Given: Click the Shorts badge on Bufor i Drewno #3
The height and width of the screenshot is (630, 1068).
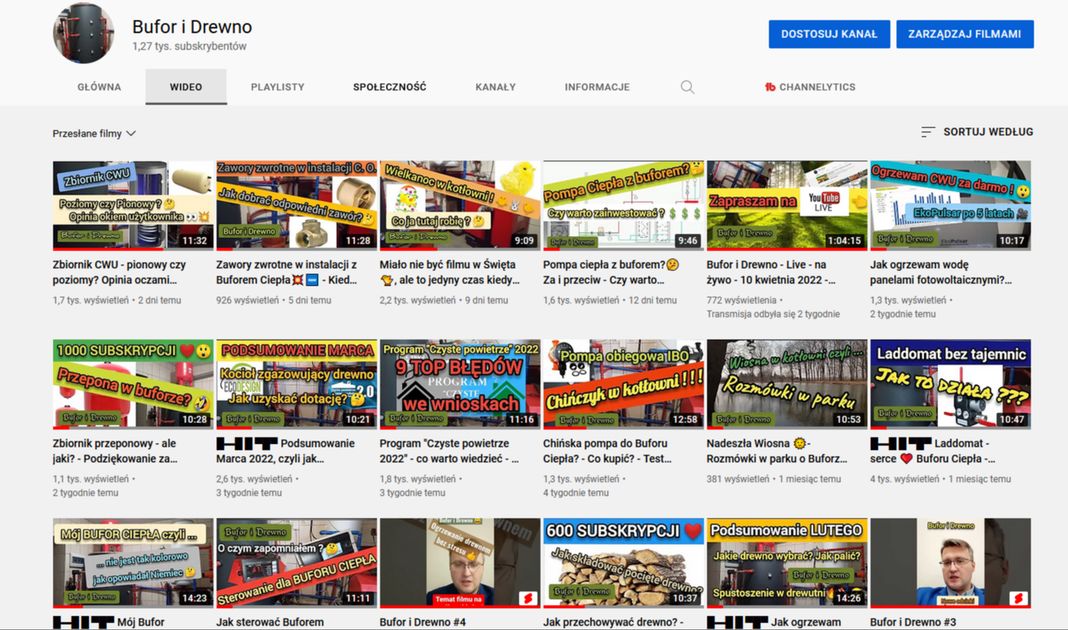Looking at the screenshot, I should (x=1019, y=598).
